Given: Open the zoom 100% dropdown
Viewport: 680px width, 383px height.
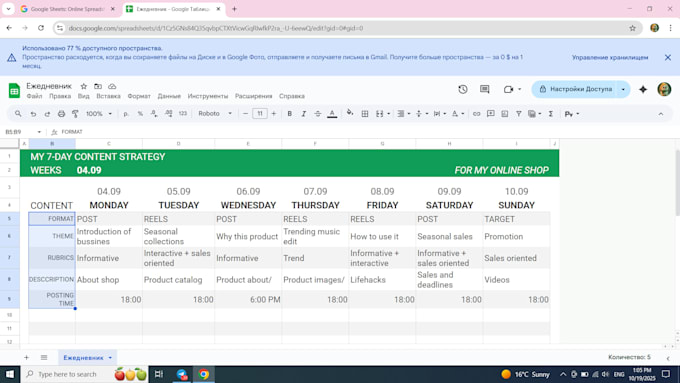Looking at the screenshot, I should click(99, 114).
